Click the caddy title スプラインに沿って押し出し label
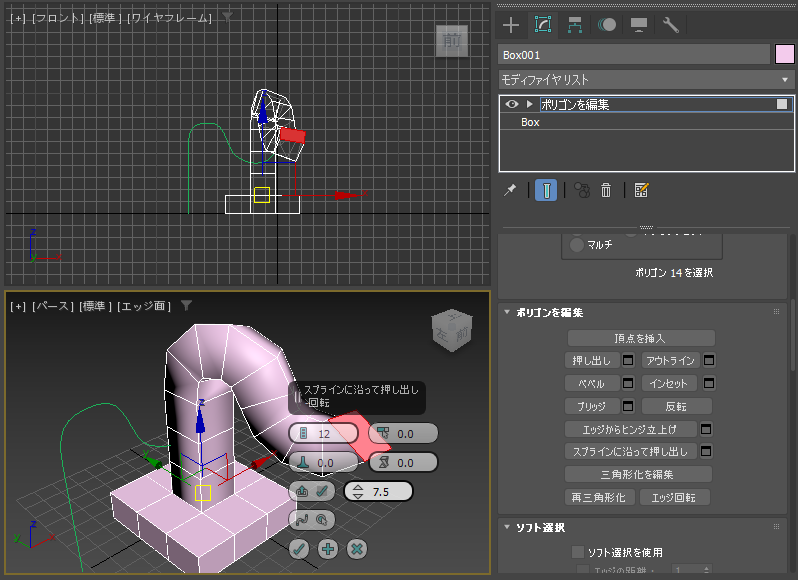The height and width of the screenshot is (580, 798). [x=361, y=390]
